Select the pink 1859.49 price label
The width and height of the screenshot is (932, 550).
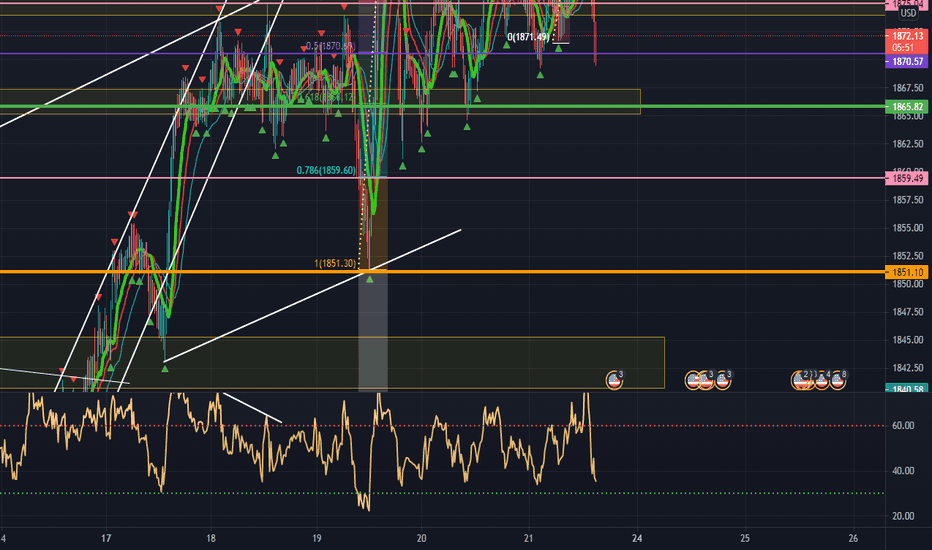907,178
